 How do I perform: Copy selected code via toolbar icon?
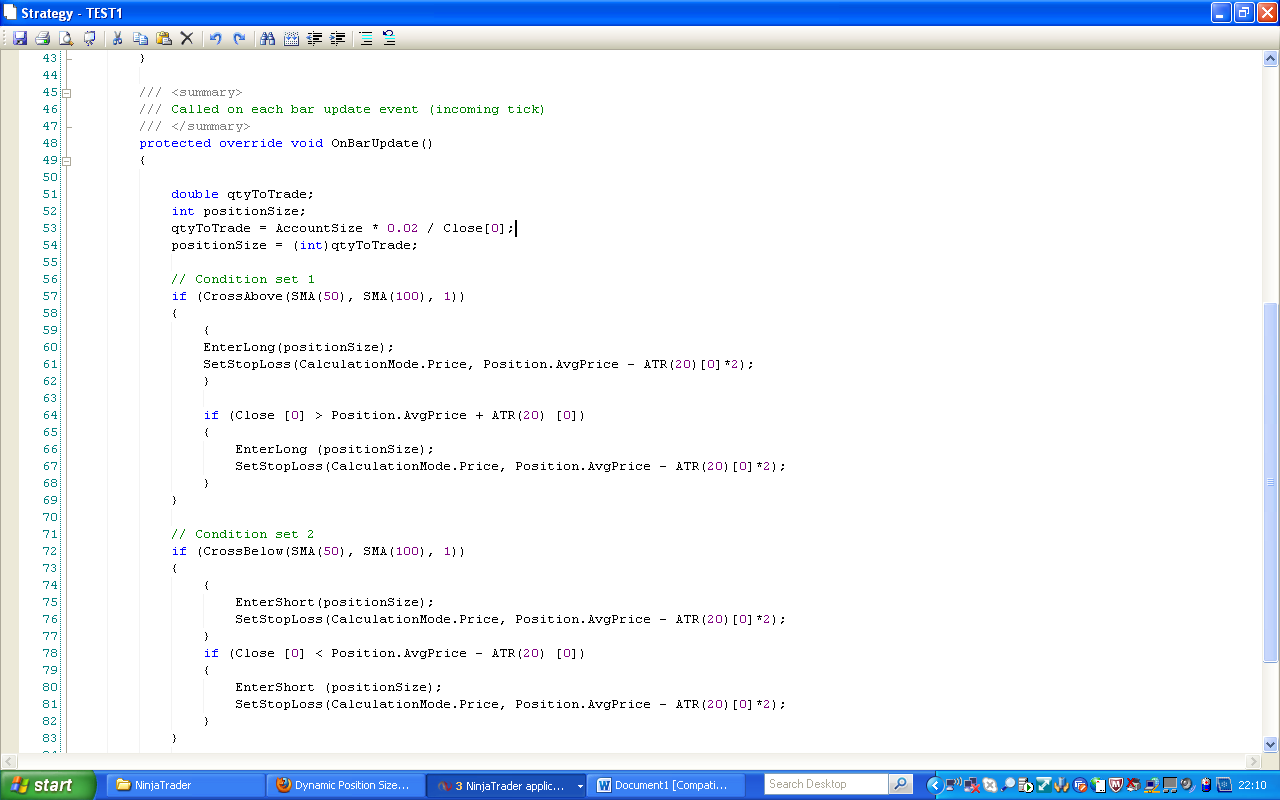coord(140,38)
